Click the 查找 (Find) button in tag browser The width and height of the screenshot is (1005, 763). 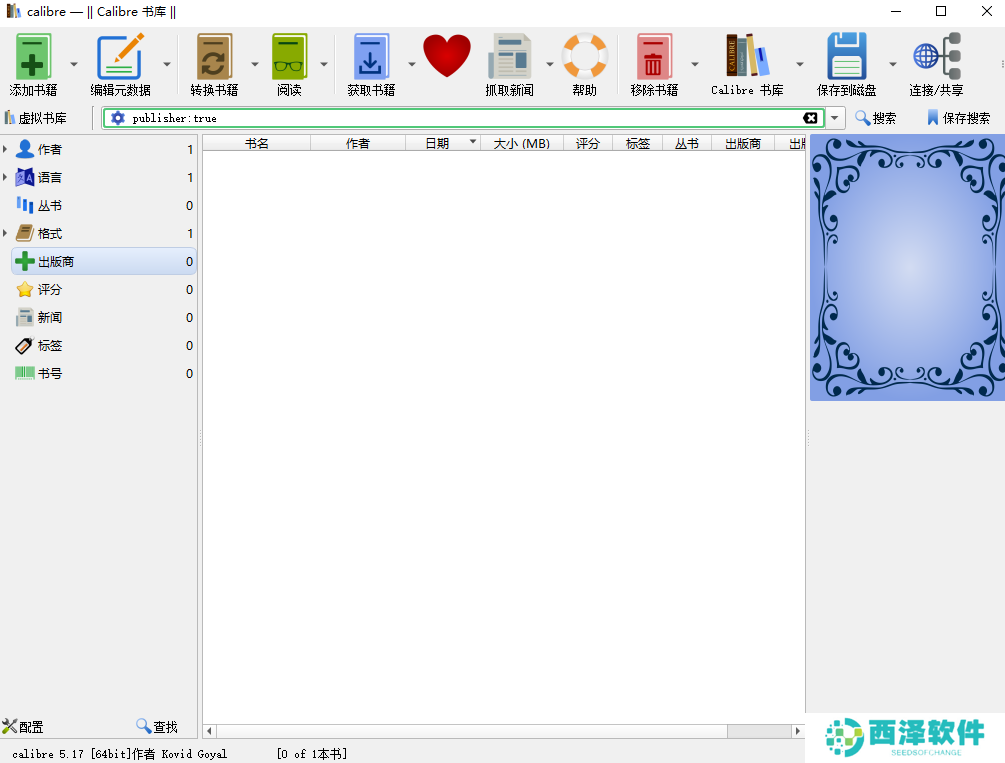coord(157,726)
